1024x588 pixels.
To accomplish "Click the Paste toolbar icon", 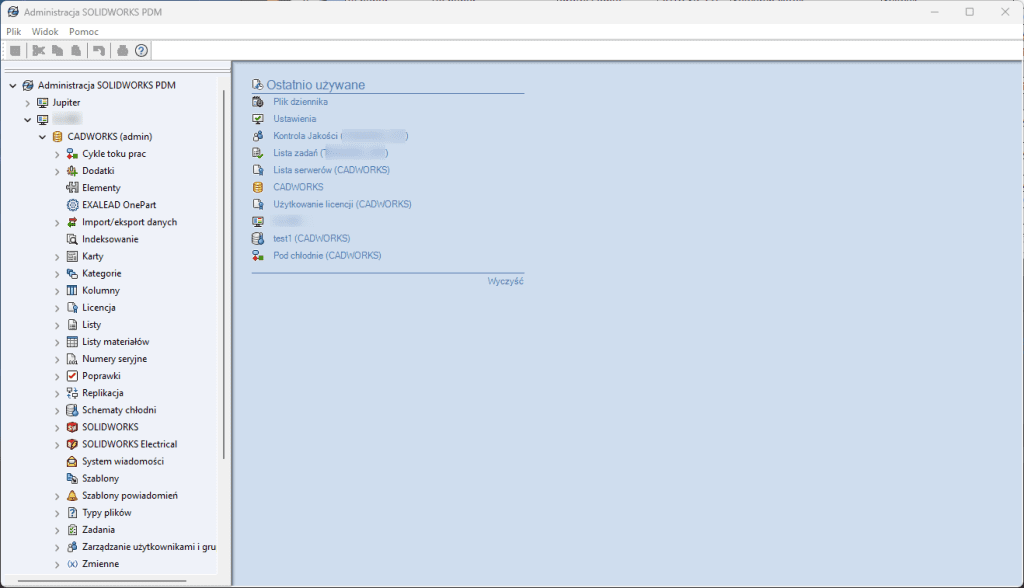I will [x=76, y=50].
